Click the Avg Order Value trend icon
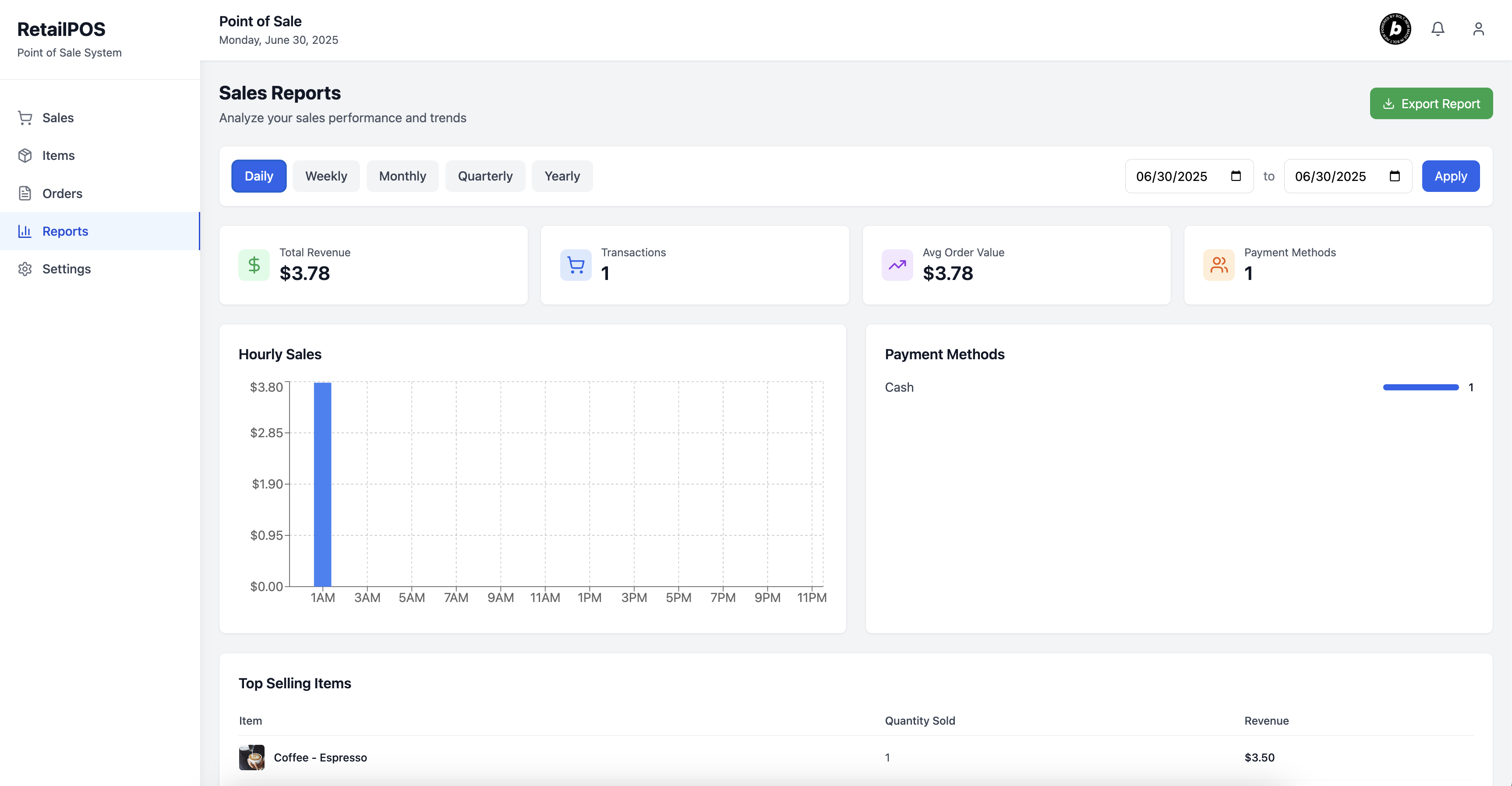Viewport: 1512px width, 786px height. 897,266
